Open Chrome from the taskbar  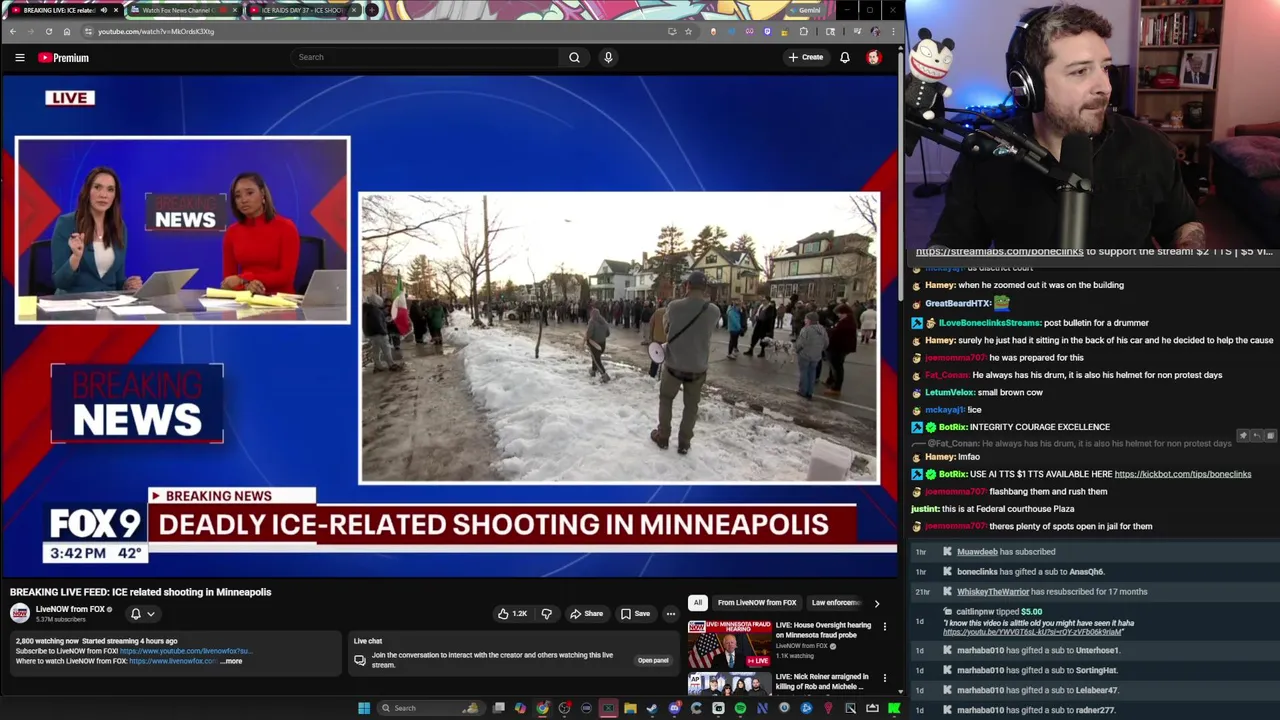click(x=542, y=708)
